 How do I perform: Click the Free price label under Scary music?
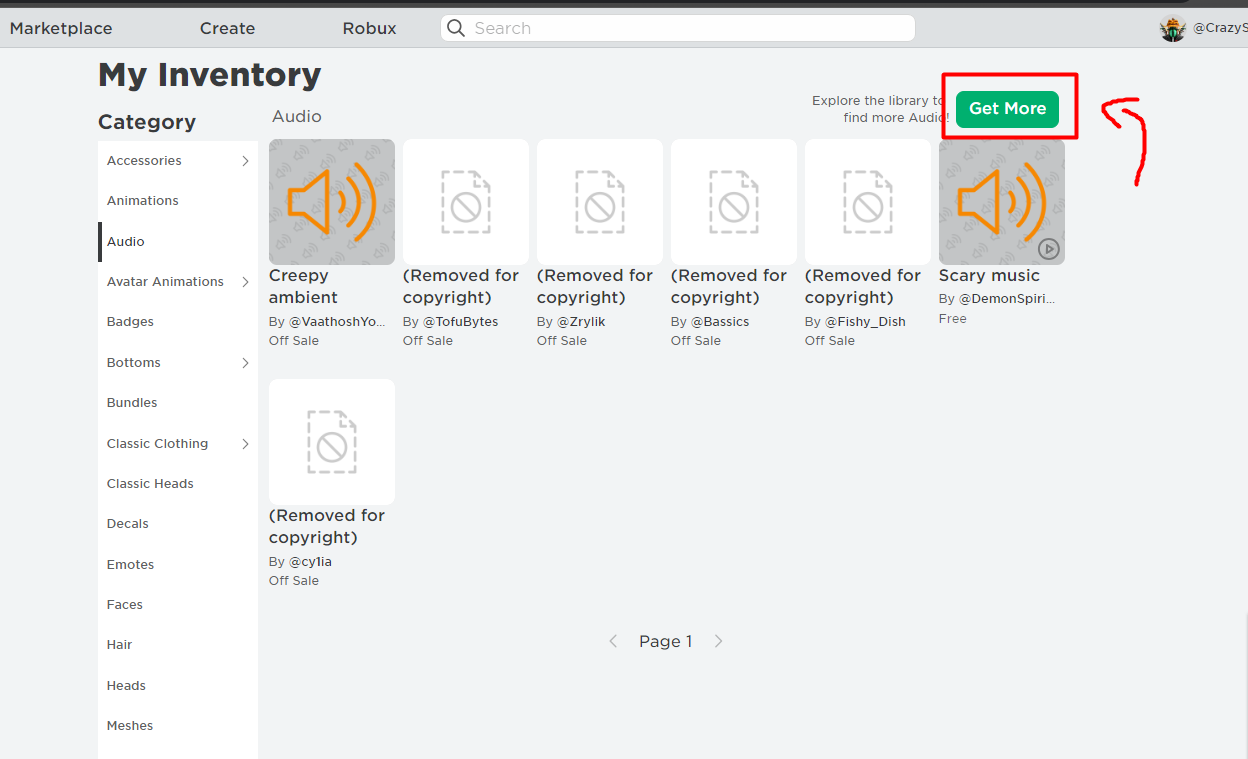953,319
